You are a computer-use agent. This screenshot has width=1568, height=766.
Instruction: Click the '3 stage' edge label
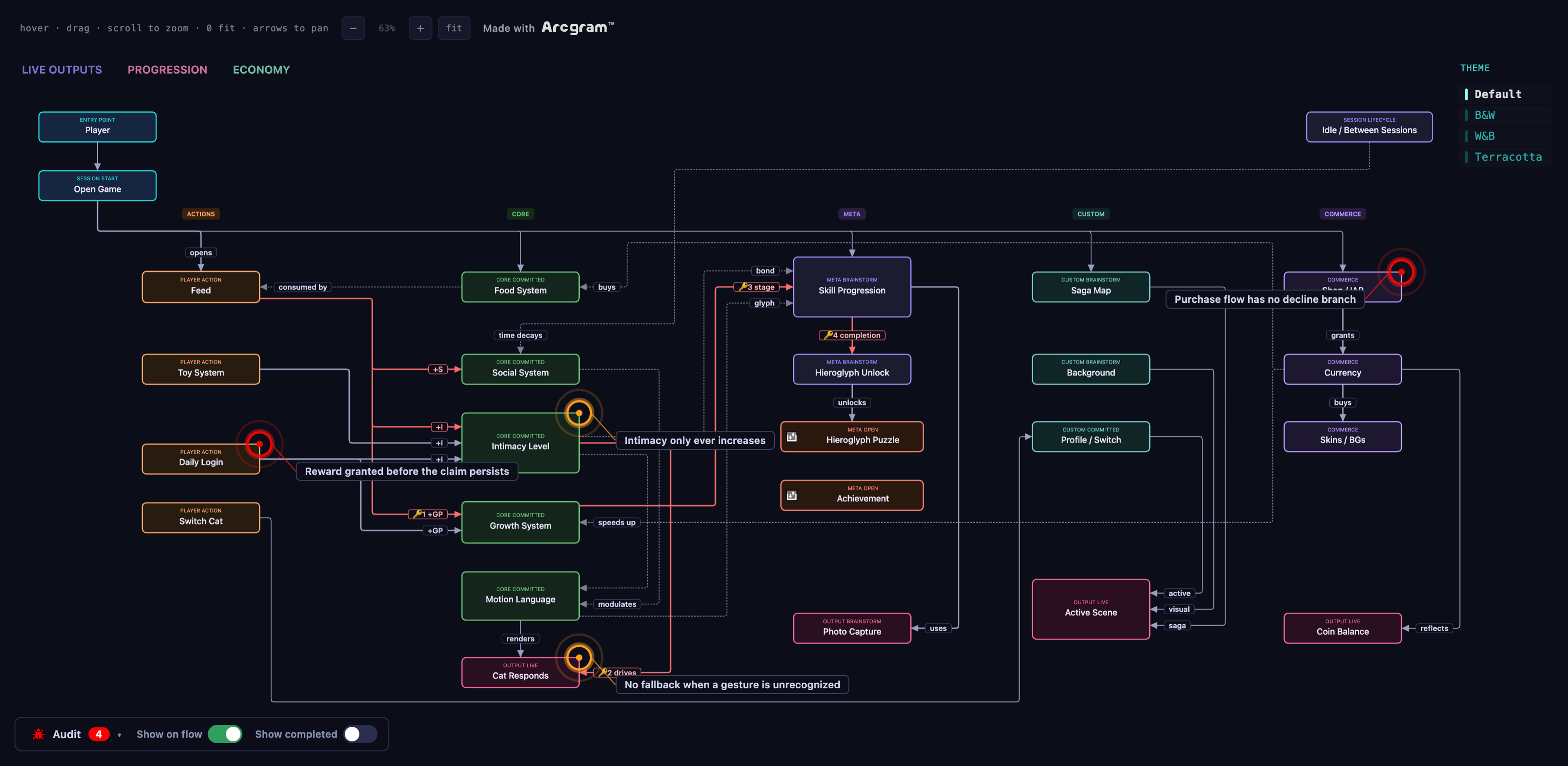pyautogui.click(x=756, y=287)
